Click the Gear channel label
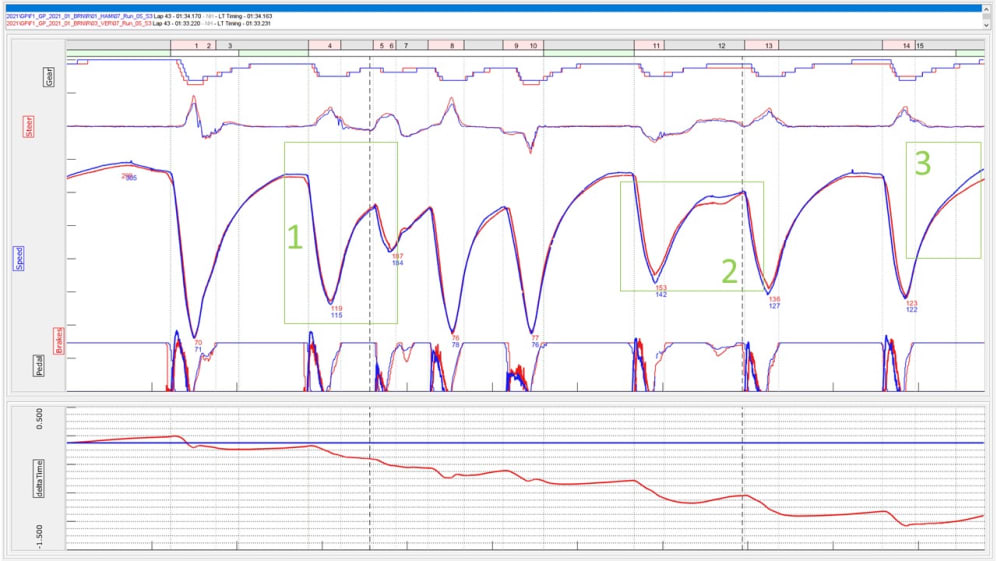 (48, 76)
